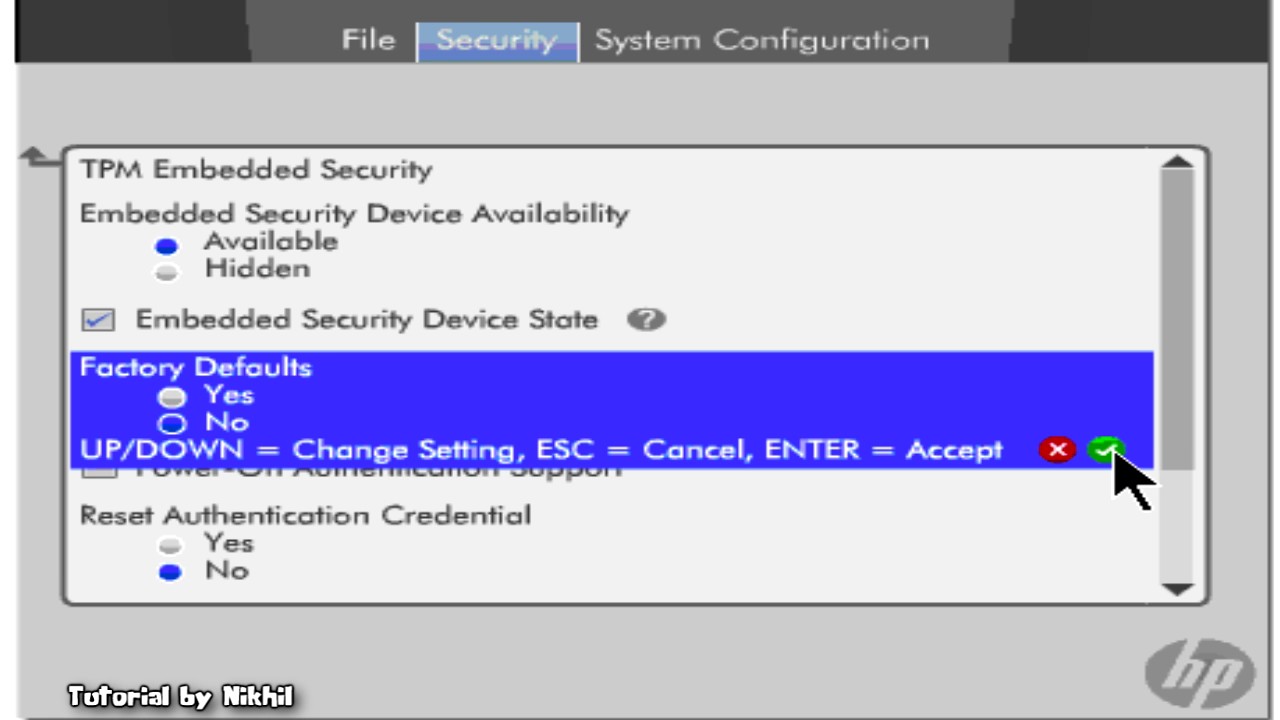The width and height of the screenshot is (1280, 720).
Task: Open the System Configuration tab
Action: click(x=762, y=41)
